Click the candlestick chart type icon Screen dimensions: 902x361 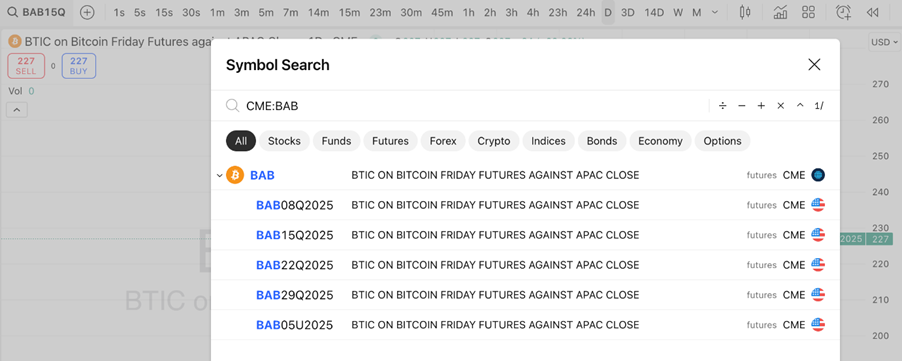(x=745, y=12)
